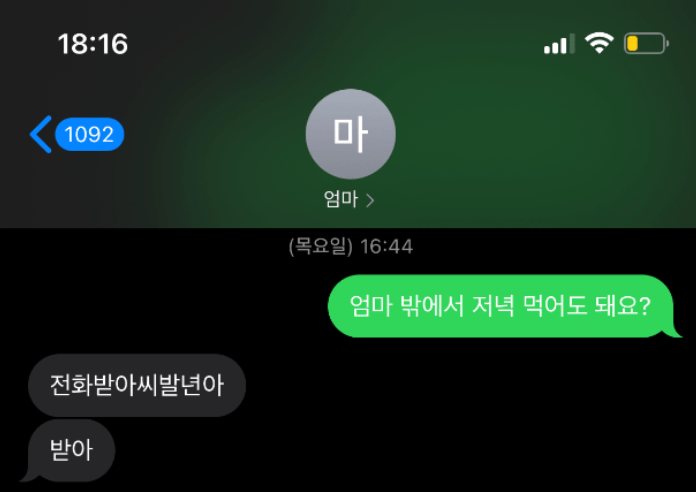Screen dimensions: 696x492
Task: Tap the tail of the 받아 bubble
Action: (x=30, y=475)
